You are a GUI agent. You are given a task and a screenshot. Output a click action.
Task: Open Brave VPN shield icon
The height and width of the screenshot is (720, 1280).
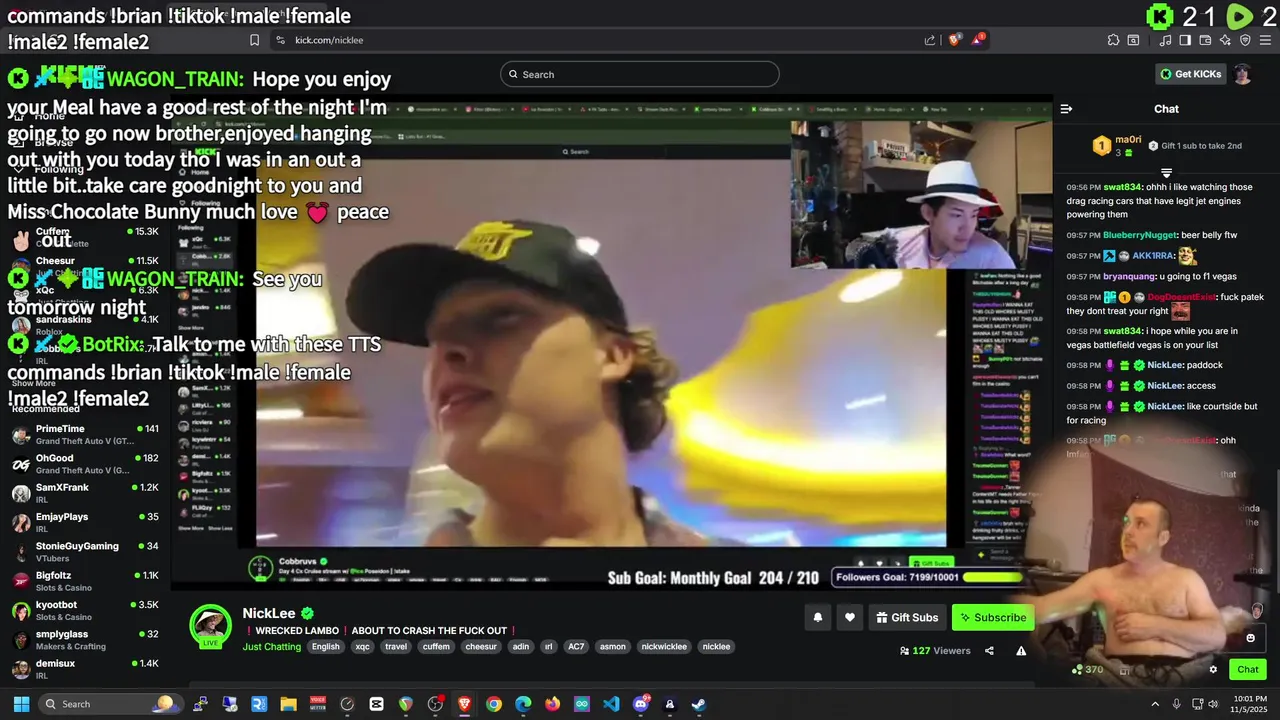click(1245, 40)
